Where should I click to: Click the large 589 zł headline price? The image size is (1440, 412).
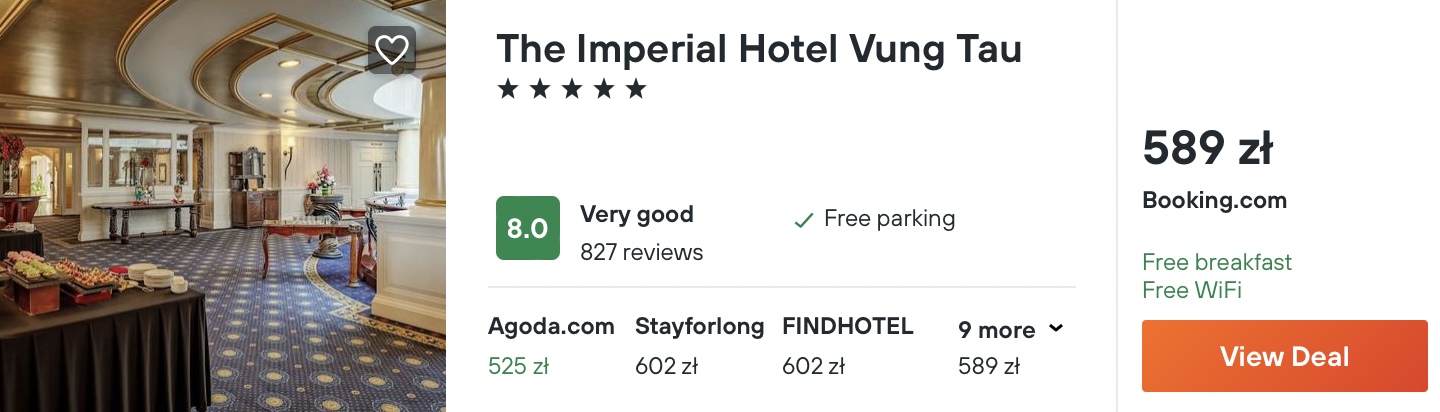tap(1207, 149)
